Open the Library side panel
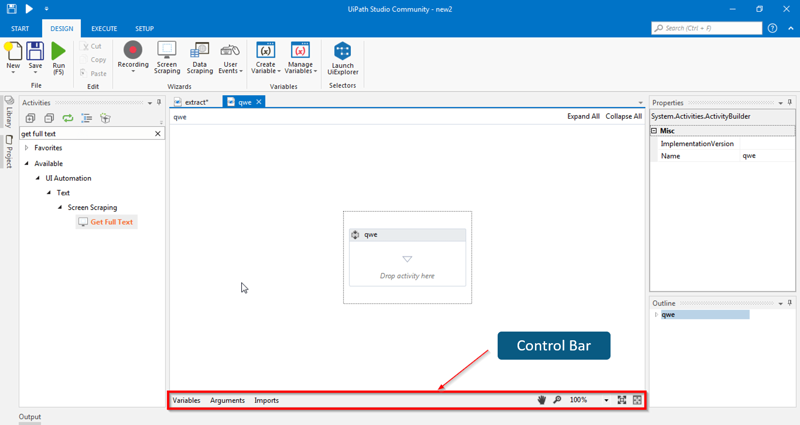Screen dimensions: 800x425 pyautogui.click(x=9, y=111)
